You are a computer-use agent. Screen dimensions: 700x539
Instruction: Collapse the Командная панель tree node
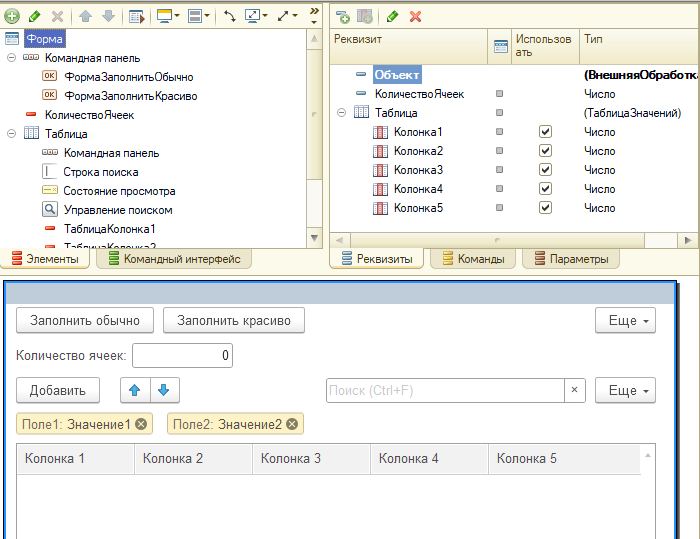click(12, 58)
